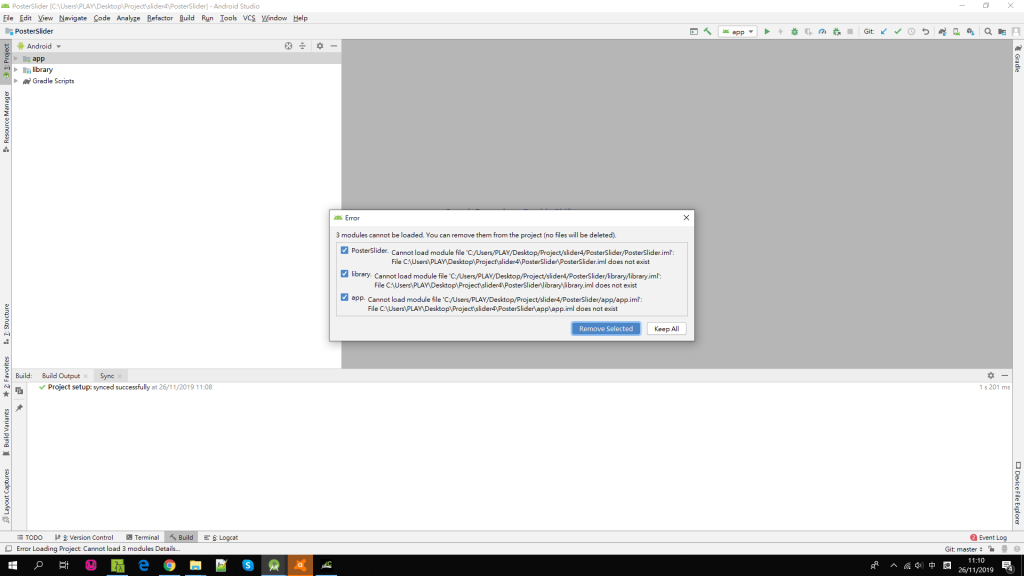Image resolution: width=1024 pixels, height=576 pixels.
Task: Open the Build Variants side tab
Action: pyautogui.click(x=6, y=432)
